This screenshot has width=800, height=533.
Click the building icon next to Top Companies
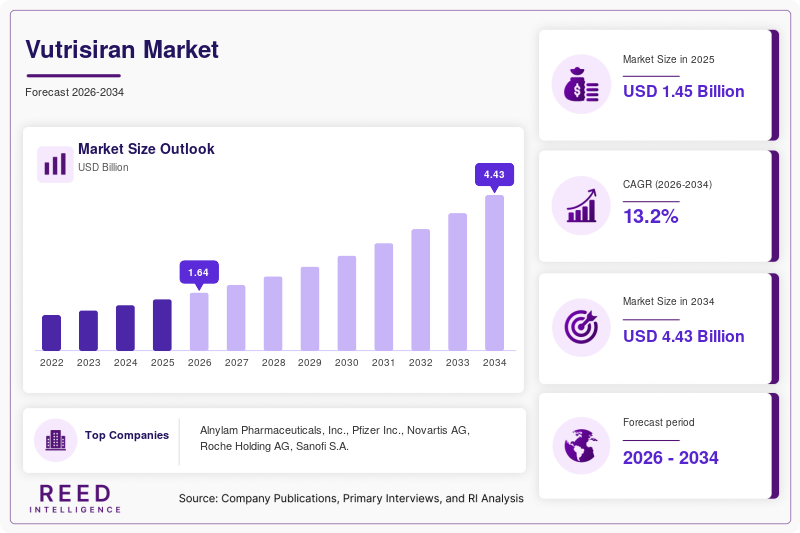tap(56, 440)
